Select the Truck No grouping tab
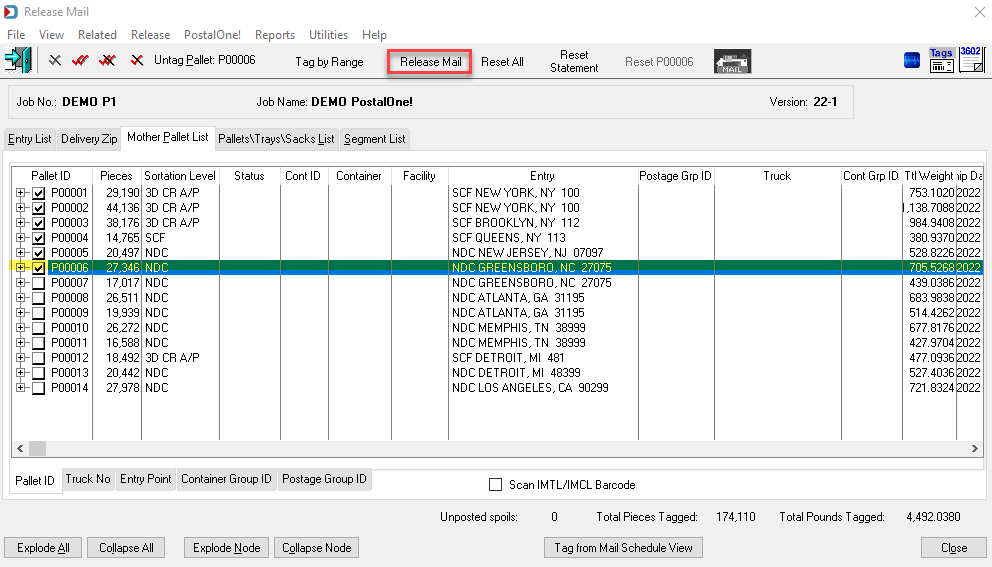Viewport: 992px width, 567px height. tap(88, 479)
